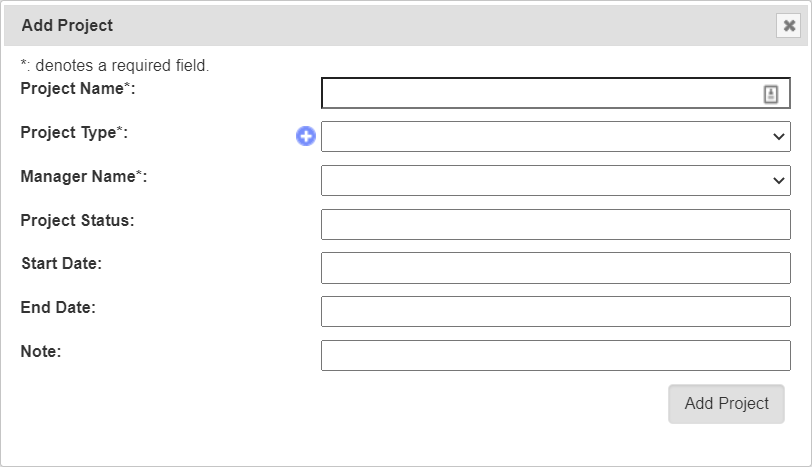Click the autofill contact icon in Project Name
Image resolution: width=812 pixels, height=467 pixels.
coord(771,94)
